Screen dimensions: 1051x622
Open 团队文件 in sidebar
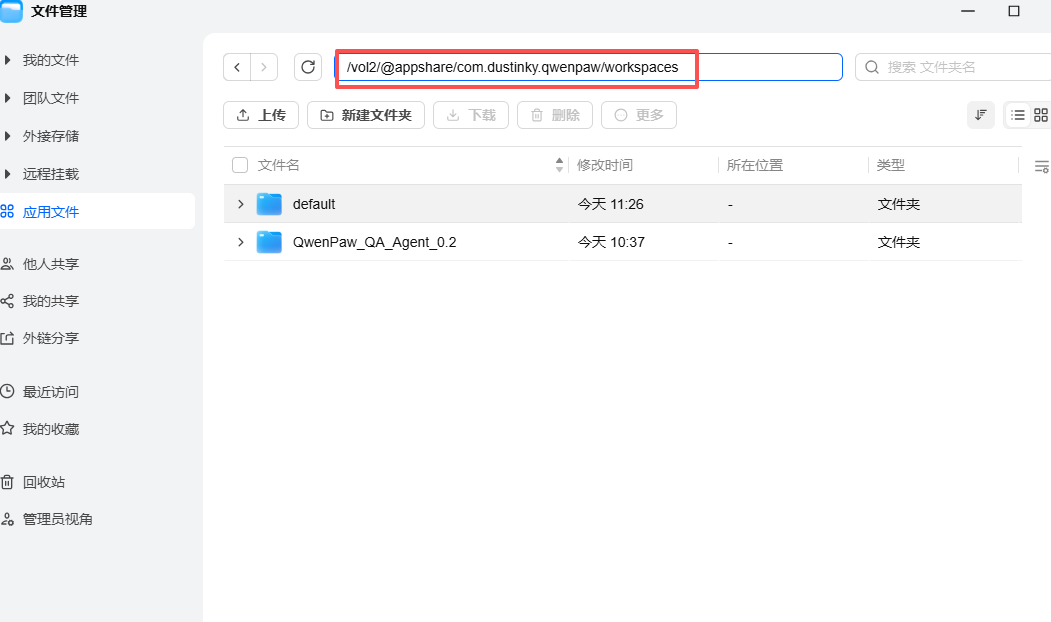coord(51,98)
